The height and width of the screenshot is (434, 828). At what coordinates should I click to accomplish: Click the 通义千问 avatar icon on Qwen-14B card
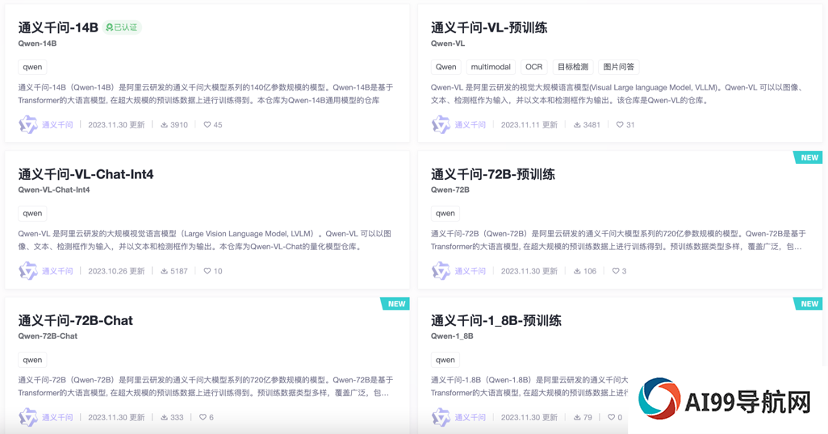[28, 125]
